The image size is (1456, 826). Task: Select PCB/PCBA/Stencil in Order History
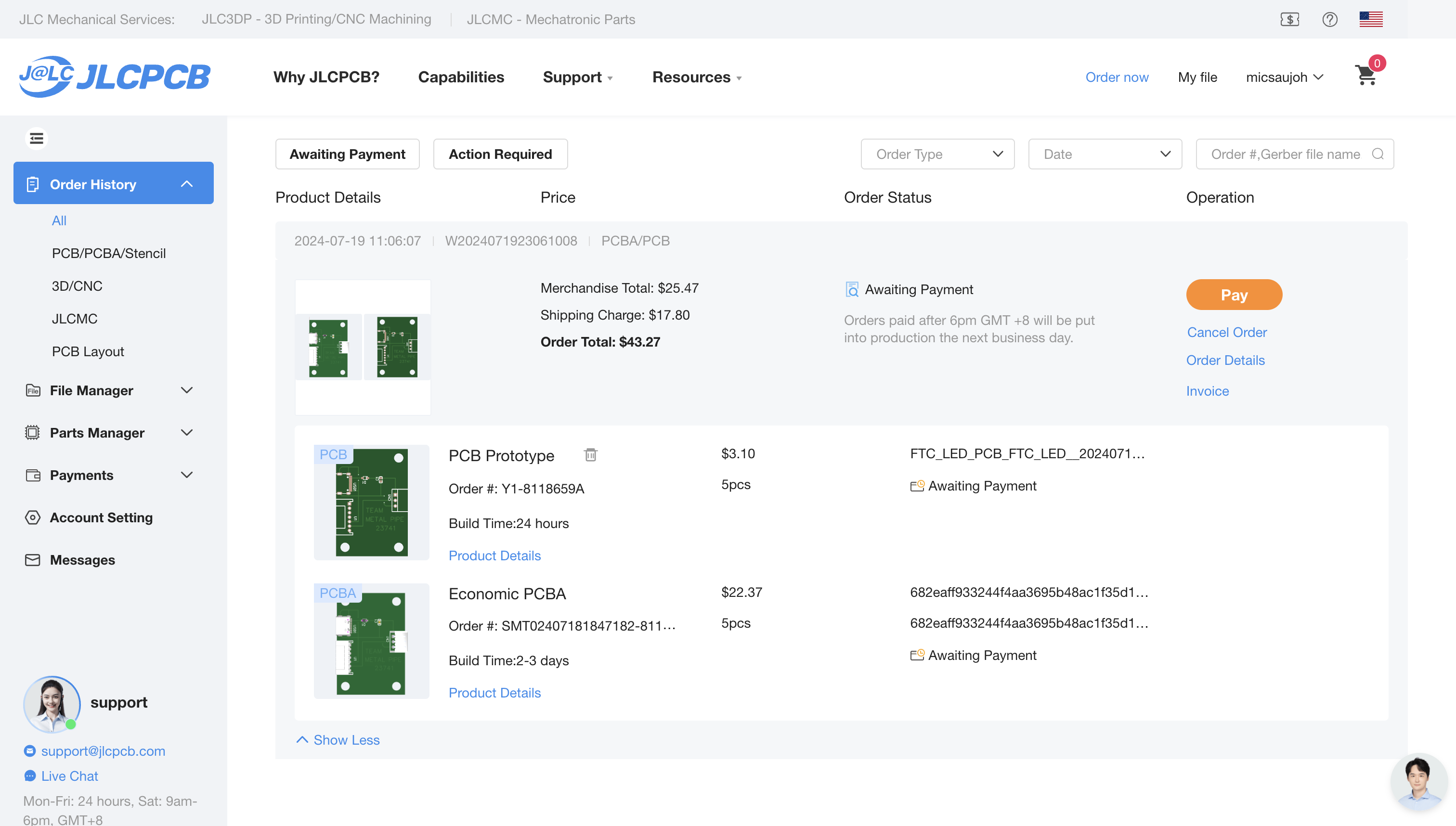coord(108,253)
